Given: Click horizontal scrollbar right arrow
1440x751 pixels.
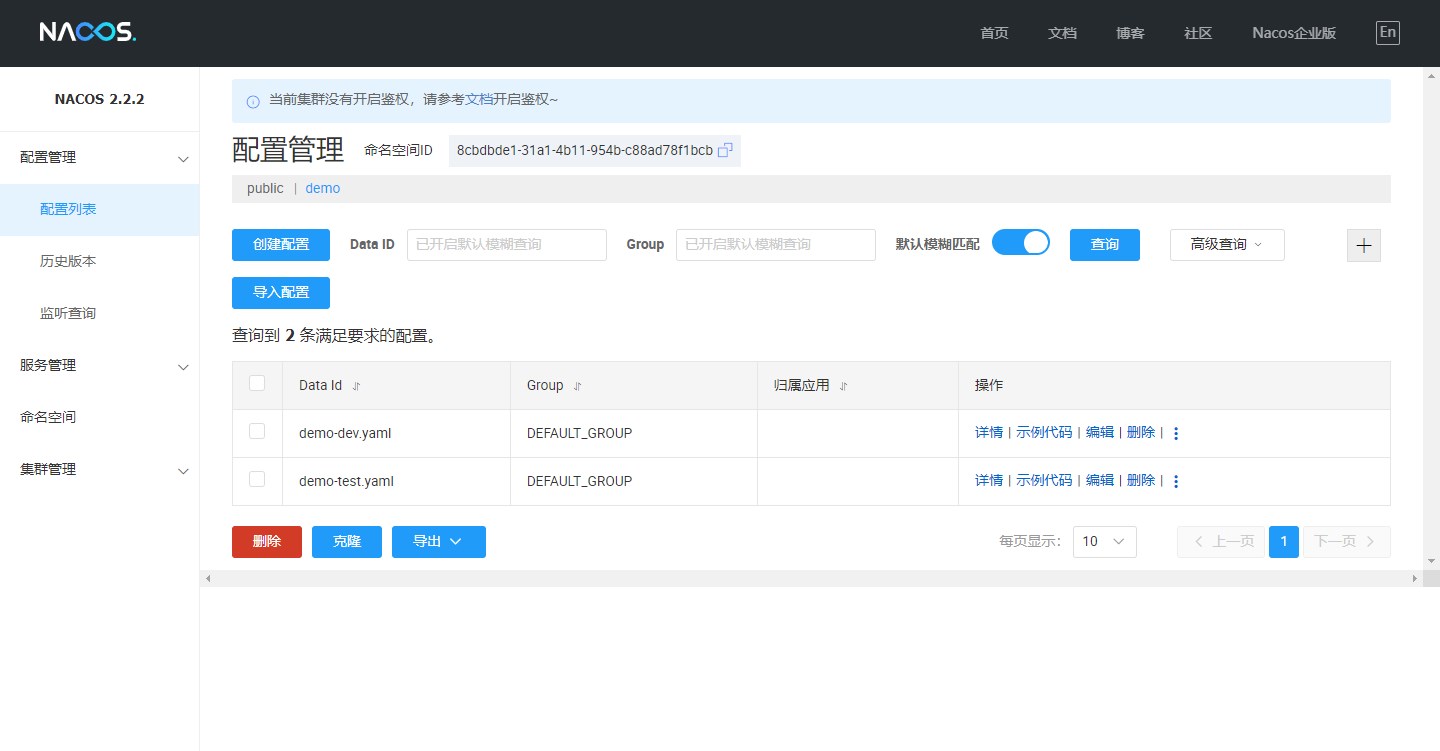Looking at the screenshot, I should coord(1414,579).
